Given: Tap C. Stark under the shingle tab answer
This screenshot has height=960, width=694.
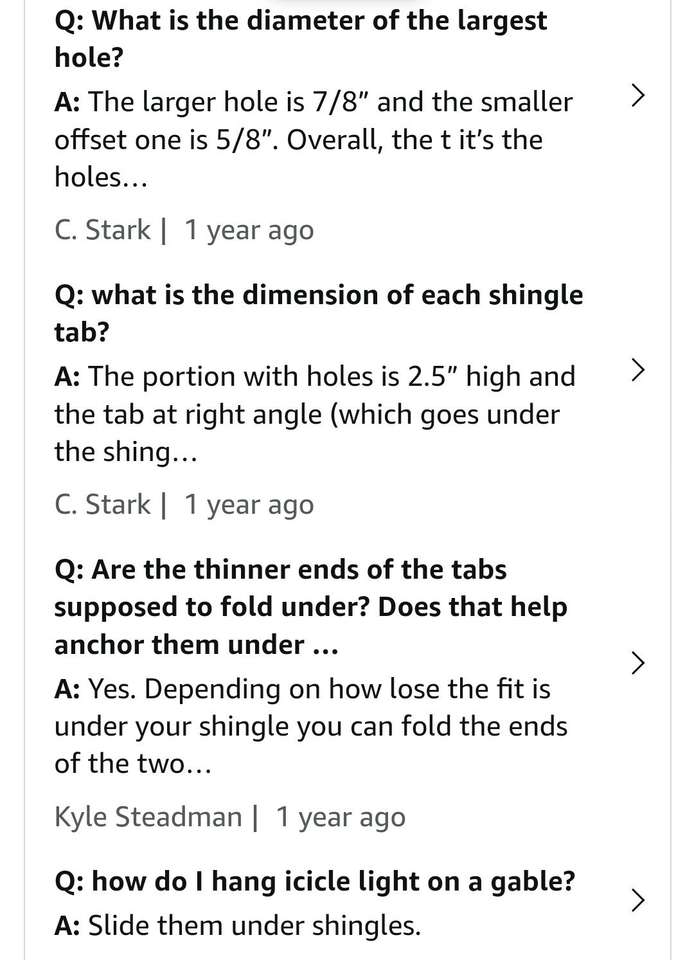Looking at the screenshot, I should click(x=102, y=505).
